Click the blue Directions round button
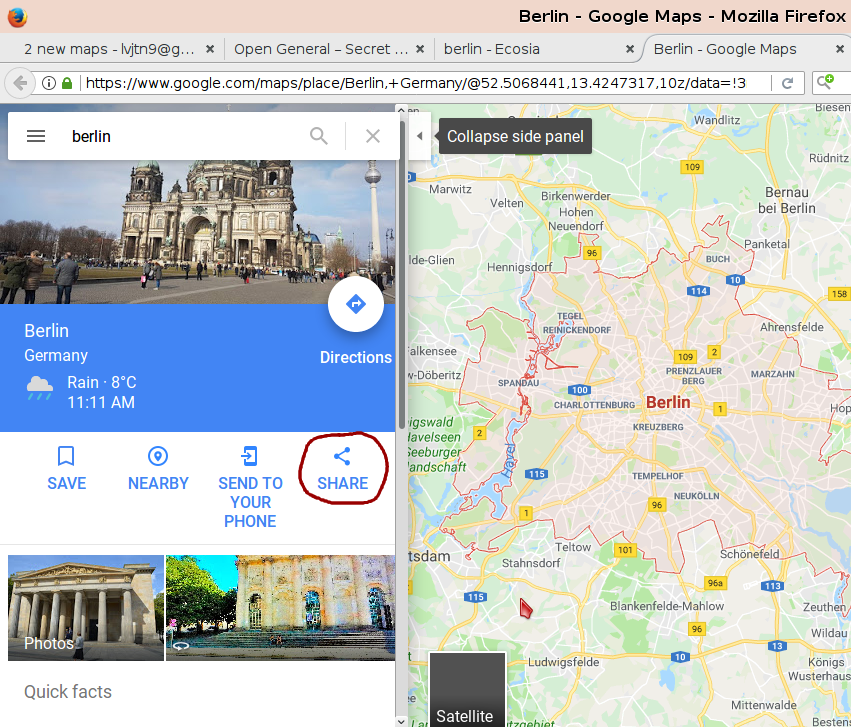This screenshot has width=851, height=727. tap(356, 304)
